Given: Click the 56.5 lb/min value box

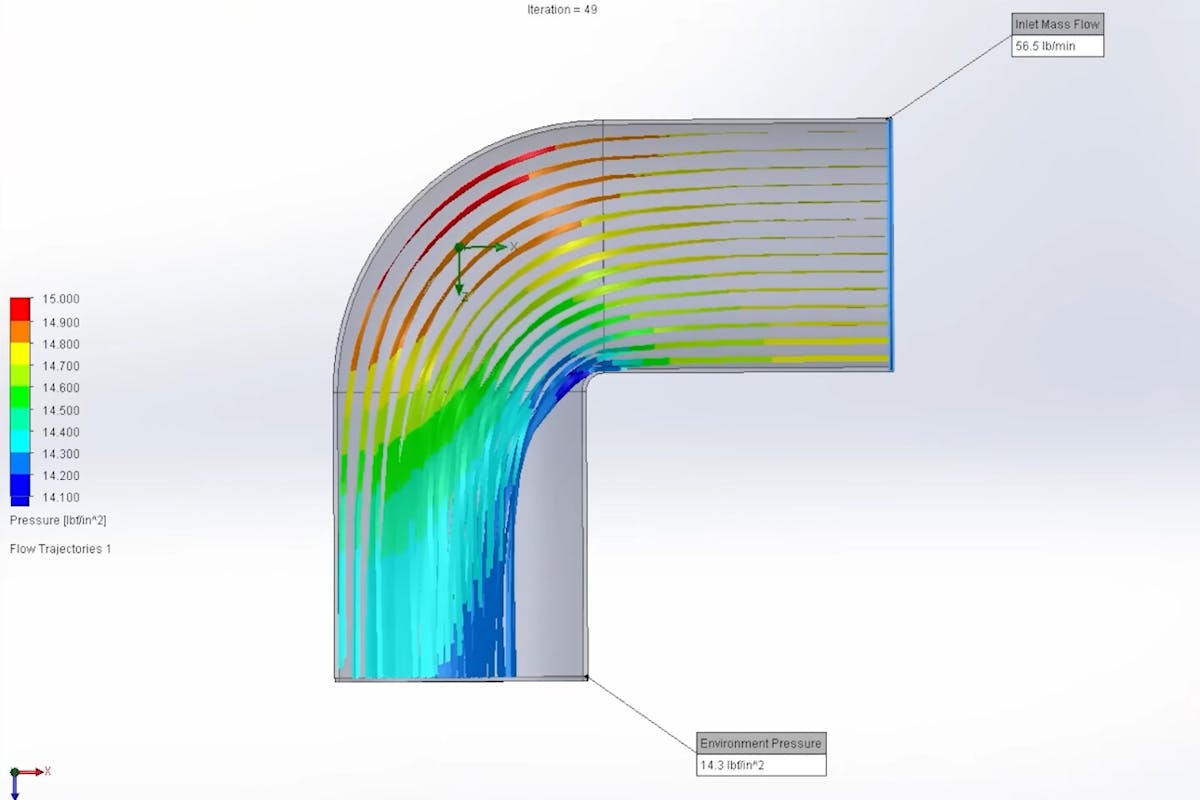Looking at the screenshot, I should pyautogui.click(x=1057, y=46).
